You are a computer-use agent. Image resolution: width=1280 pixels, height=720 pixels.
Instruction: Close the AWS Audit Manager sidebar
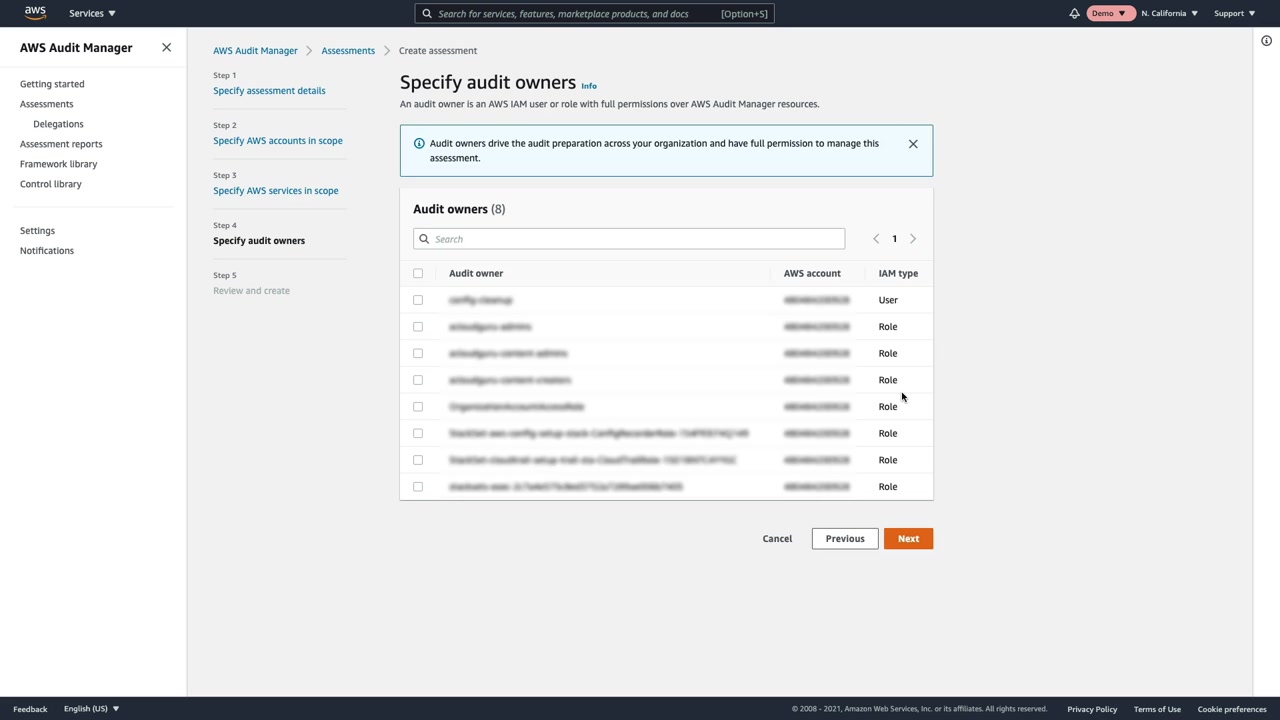[166, 48]
